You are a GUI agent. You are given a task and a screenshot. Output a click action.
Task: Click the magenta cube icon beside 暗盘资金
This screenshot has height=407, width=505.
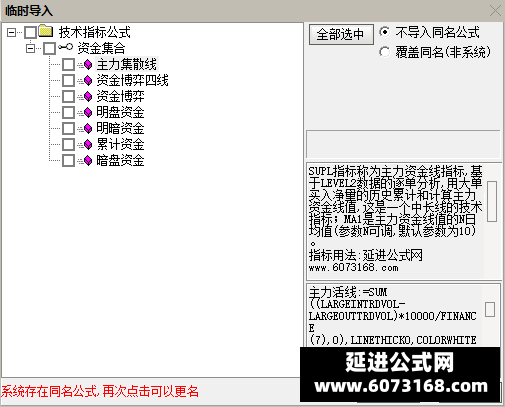pos(88,160)
